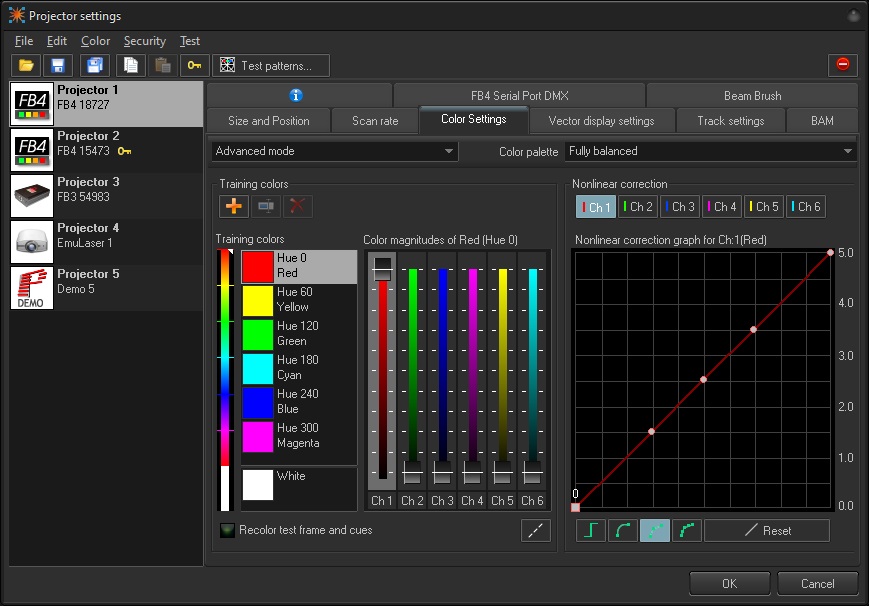Open the blue info icon tab
Screen dimensions: 869x606
(296, 95)
